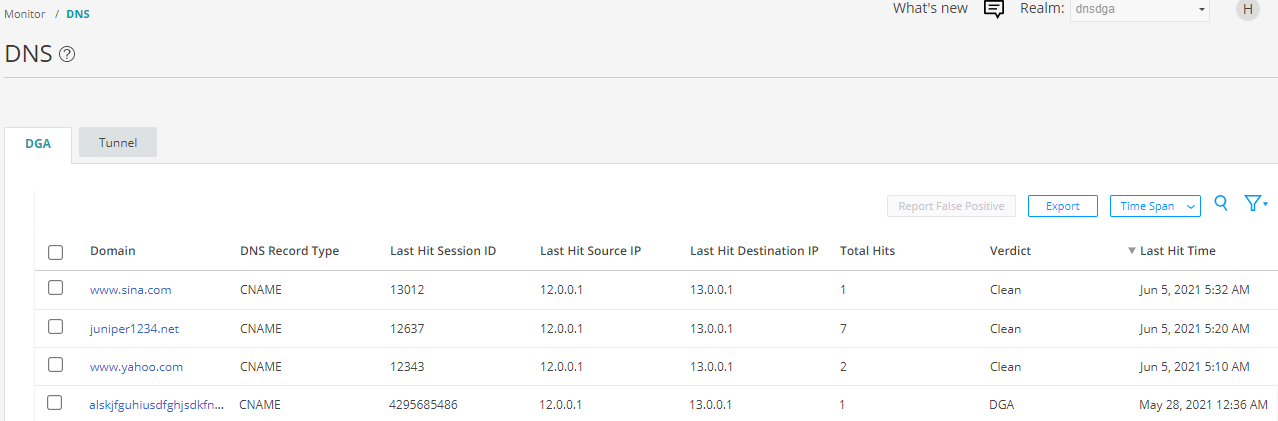Sort by the Total Hits column header
Viewport: 1278px width, 421px height.
[x=867, y=251]
